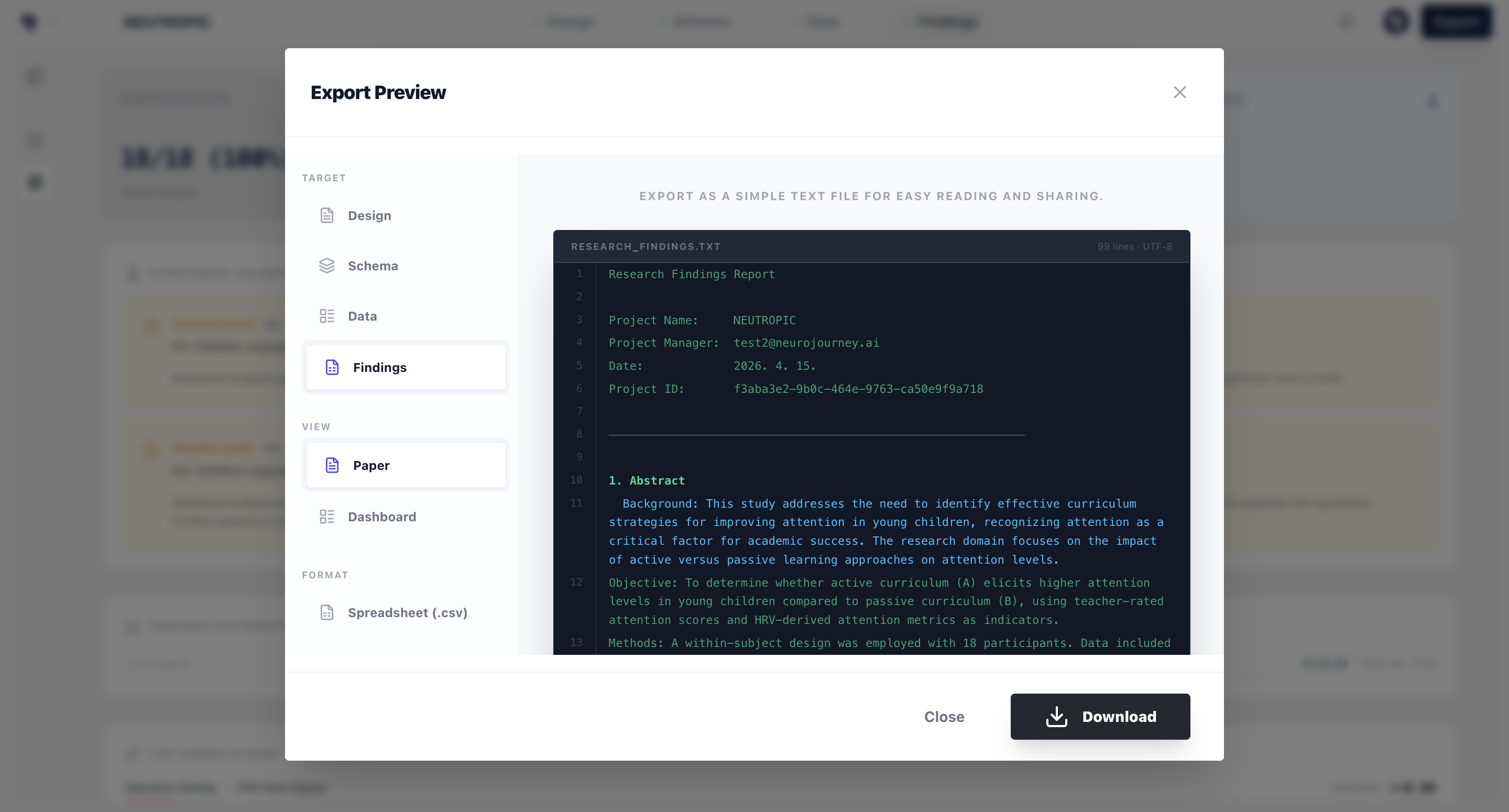Select the Paper view label
Viewport: 1509px width, 812px height.
(x=371, y=465)
